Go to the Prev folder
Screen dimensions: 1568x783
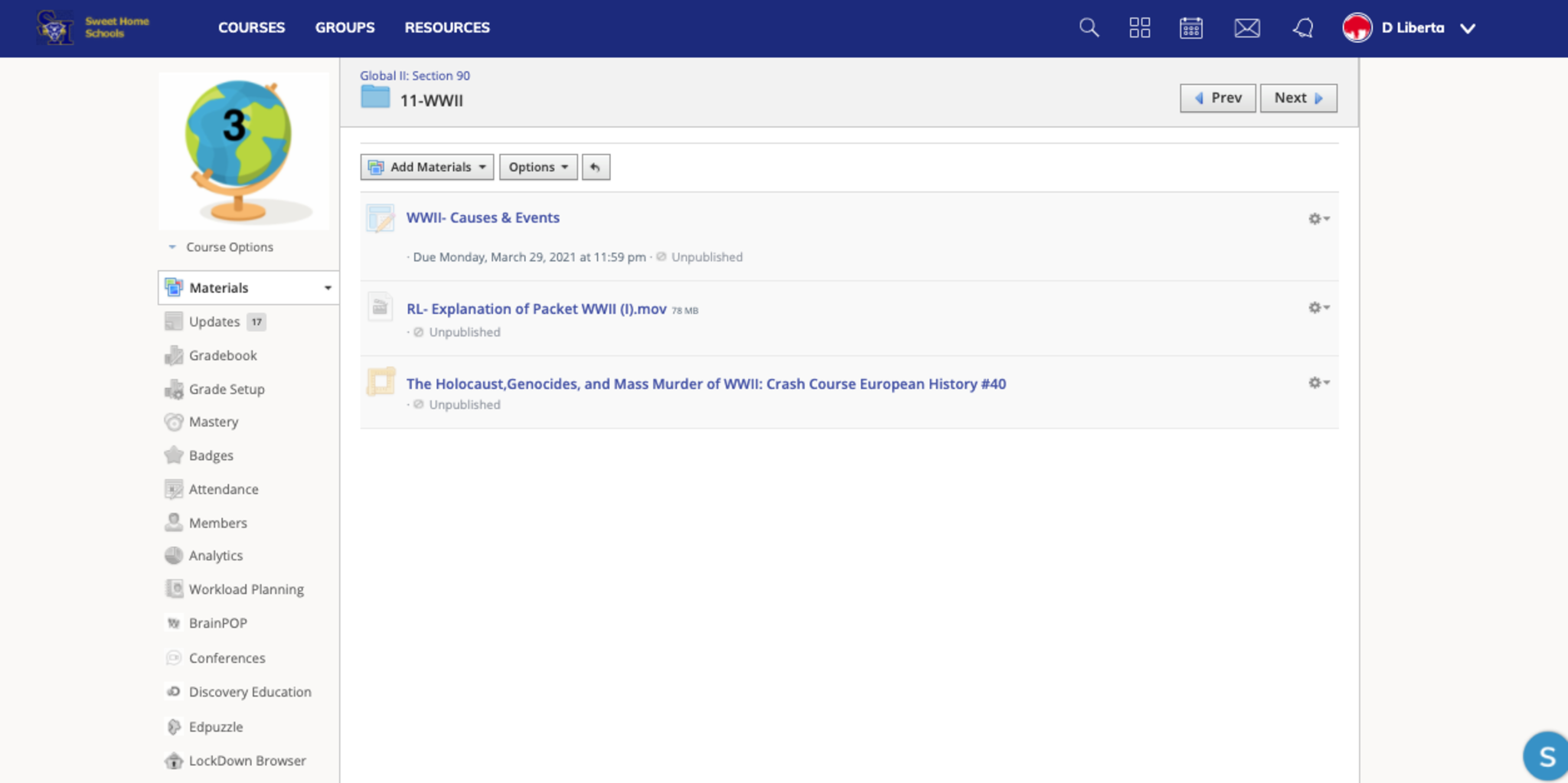click(1217, 98)
